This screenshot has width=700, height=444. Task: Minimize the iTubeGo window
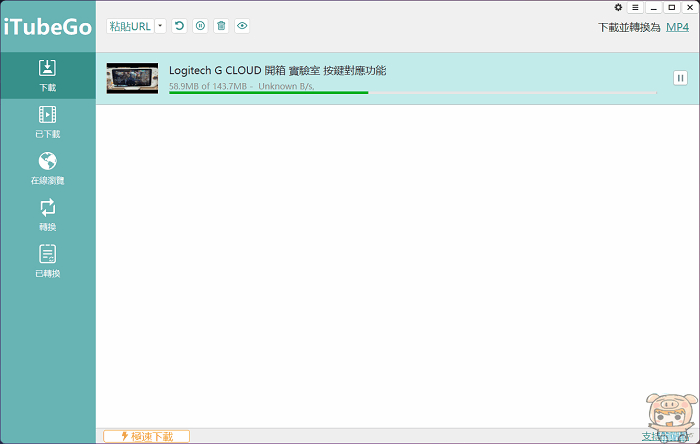pyautogui.click(x=654, y=8)
